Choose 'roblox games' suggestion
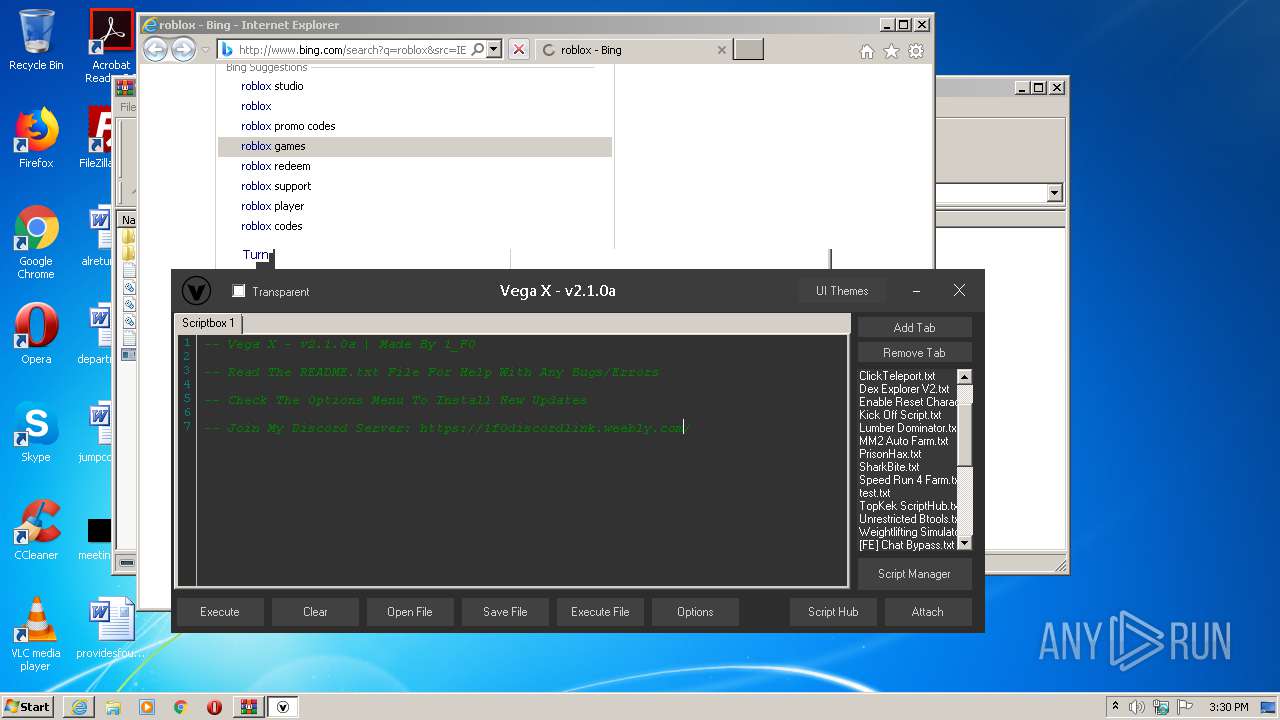The height and width of the screenshot is (720, 1280). click(415, 146)
